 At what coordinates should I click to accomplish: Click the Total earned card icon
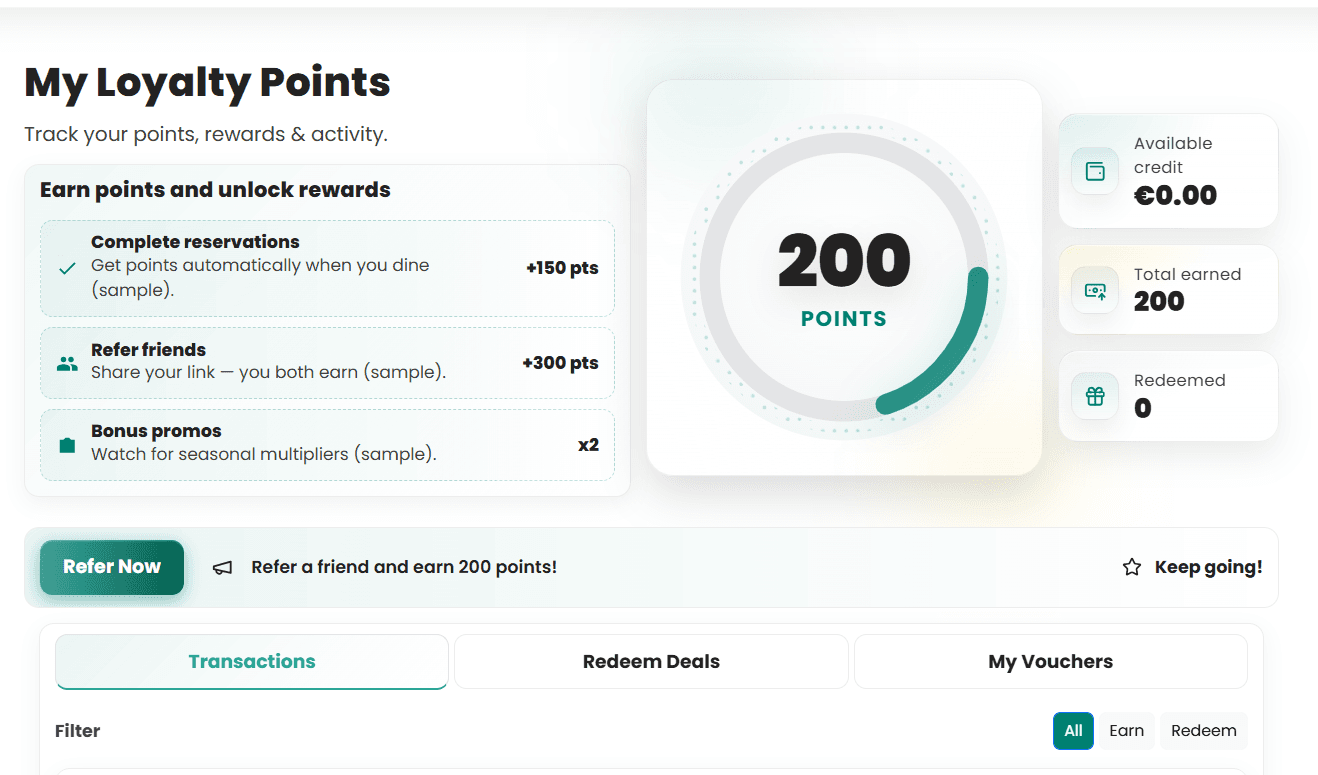(x=1095, y=290)
